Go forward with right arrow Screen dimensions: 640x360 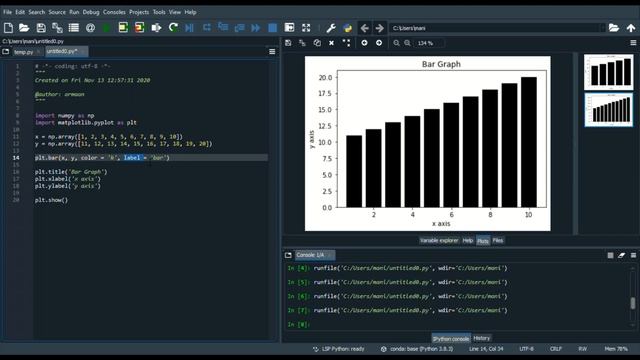click(x=380, y=28)
